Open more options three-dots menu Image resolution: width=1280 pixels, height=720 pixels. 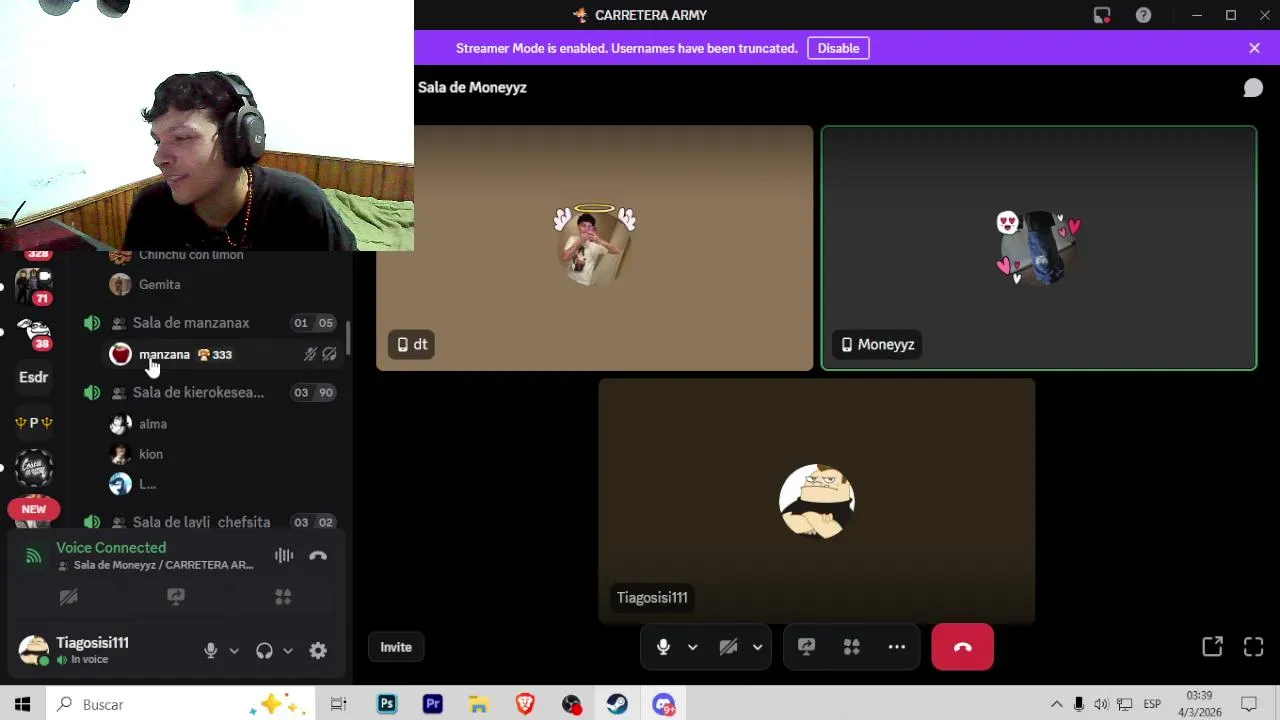897,647
